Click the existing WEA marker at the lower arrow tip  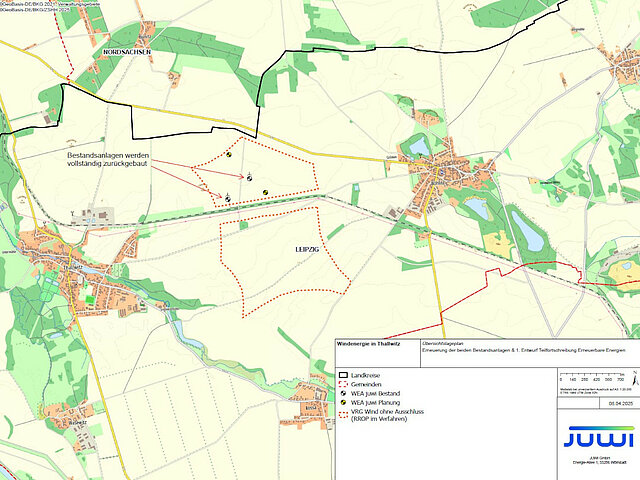(x=227, y=198)
